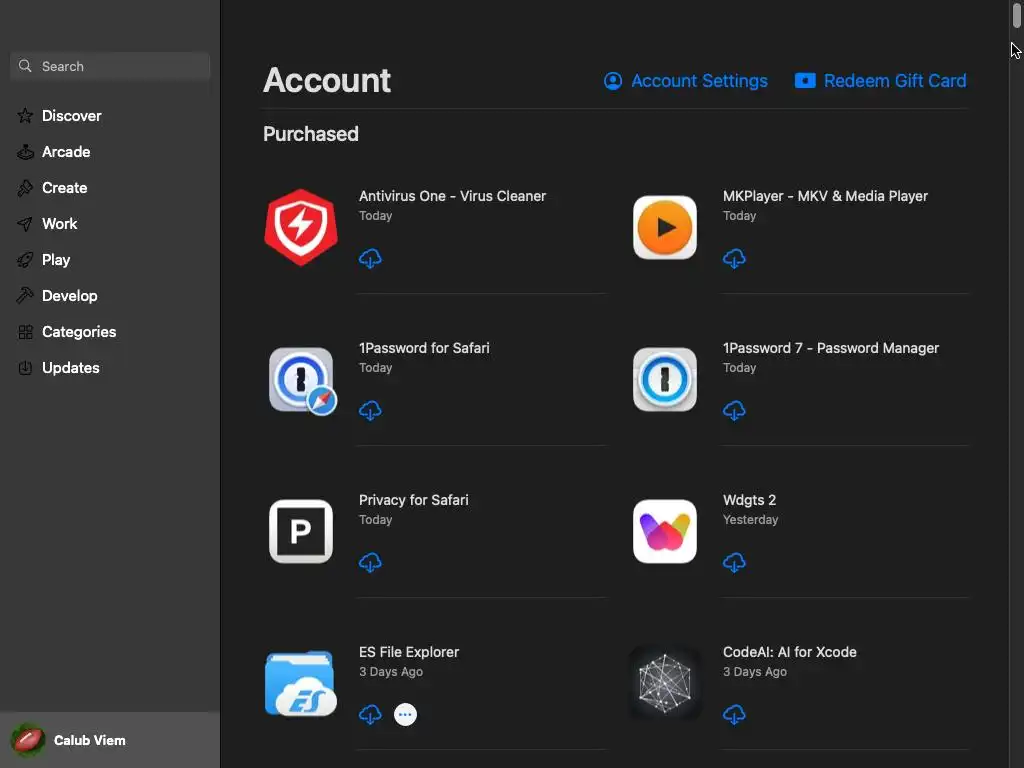Click the Discover star icon
The image size is (1024, 768).
click(x=25, y=116)
